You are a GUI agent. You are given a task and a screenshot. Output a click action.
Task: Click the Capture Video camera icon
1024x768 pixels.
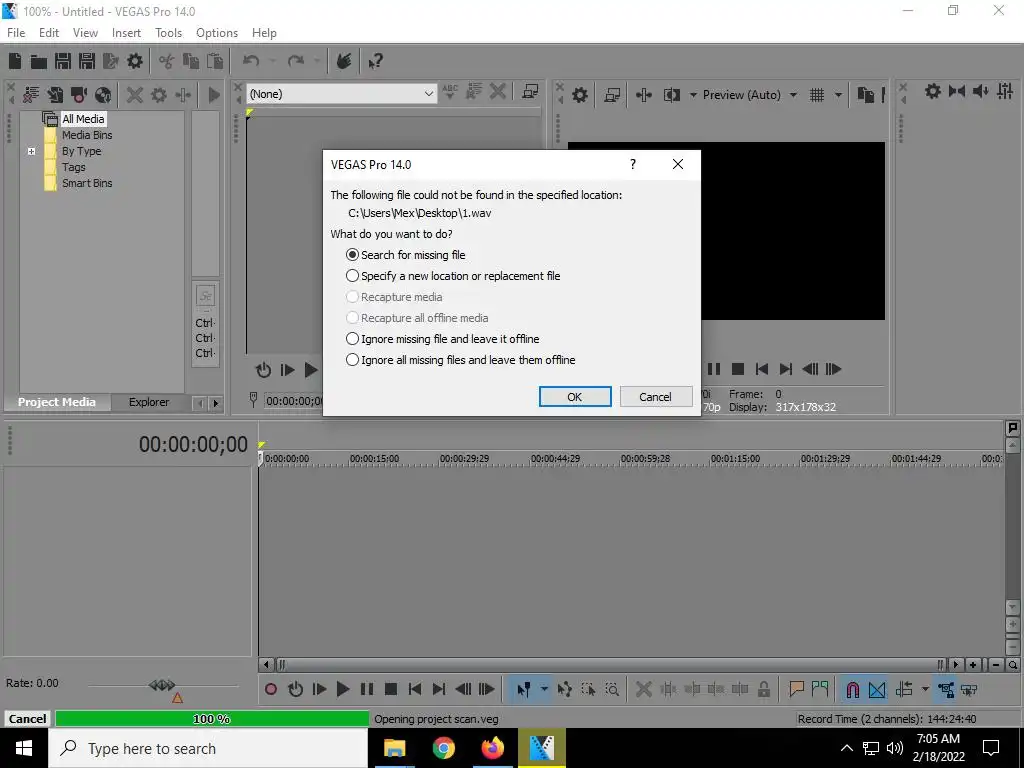[x=79, y=95]
